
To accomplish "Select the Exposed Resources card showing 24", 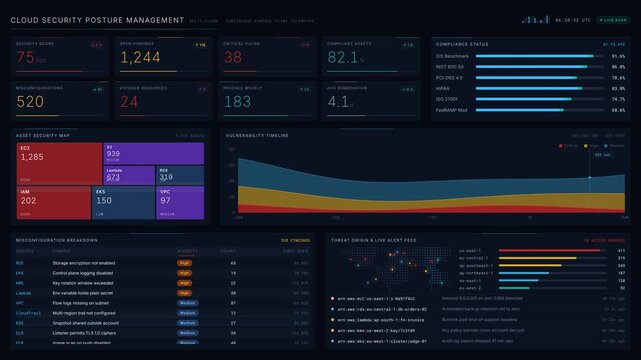I will [164, 101].
